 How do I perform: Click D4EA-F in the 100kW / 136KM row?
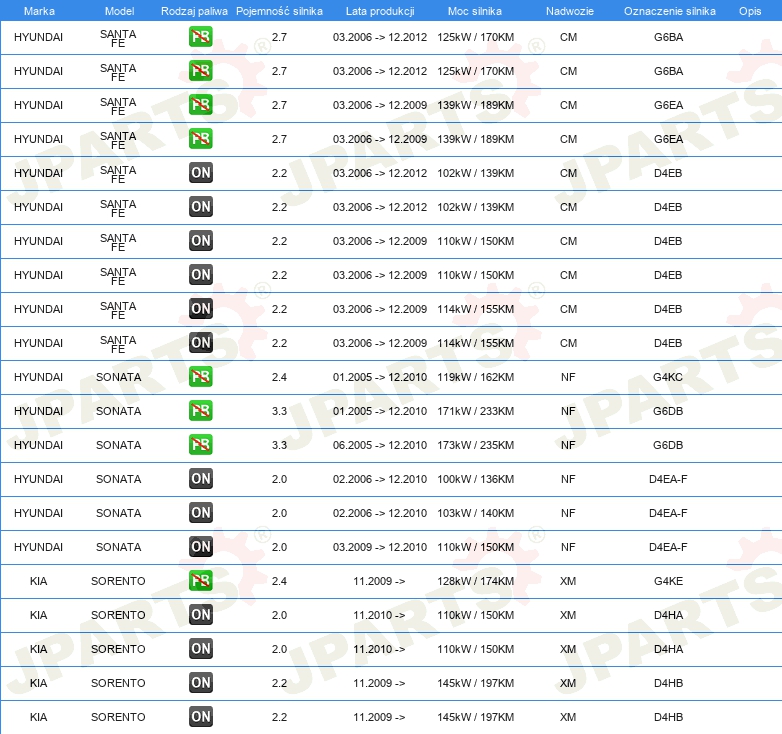(668, 479)
